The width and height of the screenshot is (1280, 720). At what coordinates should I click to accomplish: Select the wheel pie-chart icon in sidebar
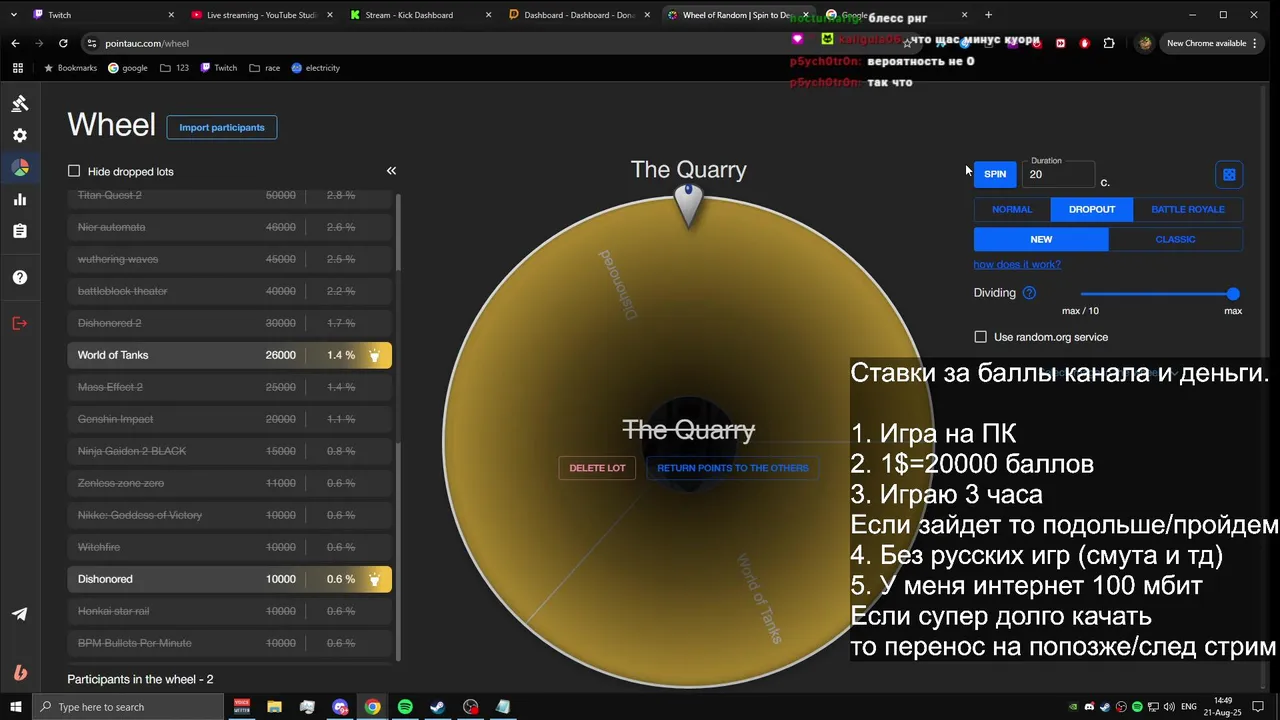coord(20,167)
